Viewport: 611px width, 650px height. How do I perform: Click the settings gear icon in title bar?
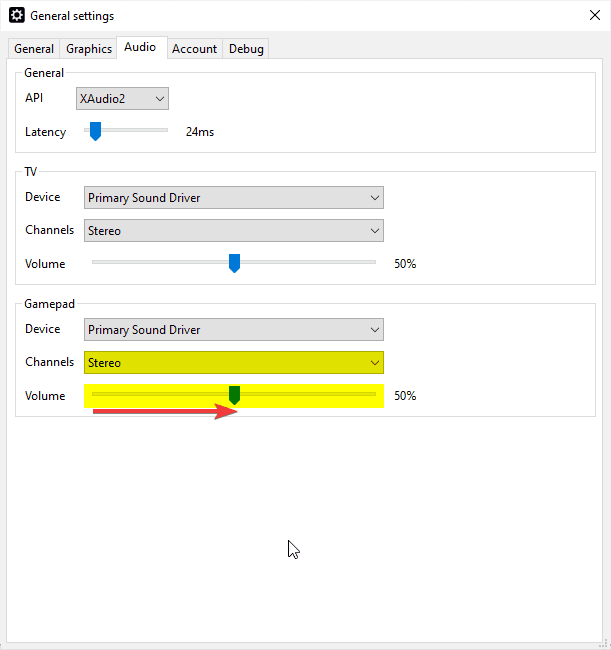[x=17, y=16]
